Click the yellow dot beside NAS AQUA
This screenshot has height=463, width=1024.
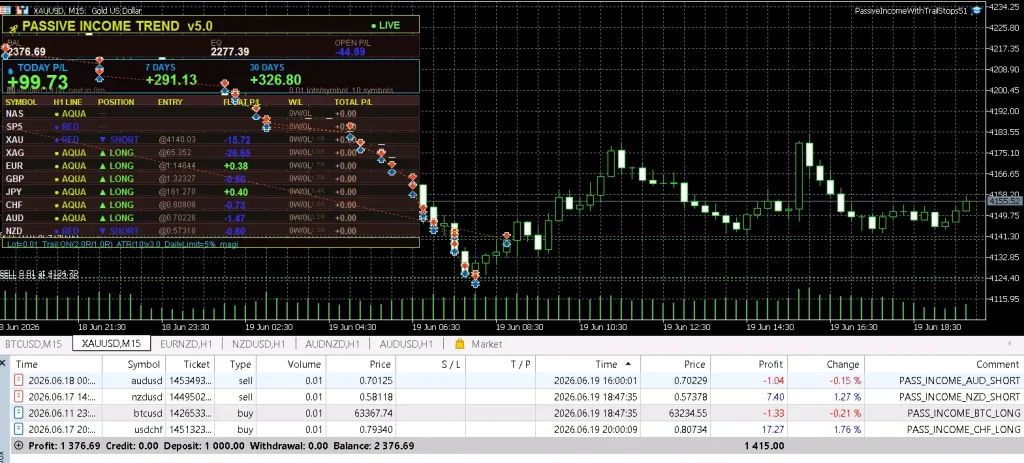57,114
